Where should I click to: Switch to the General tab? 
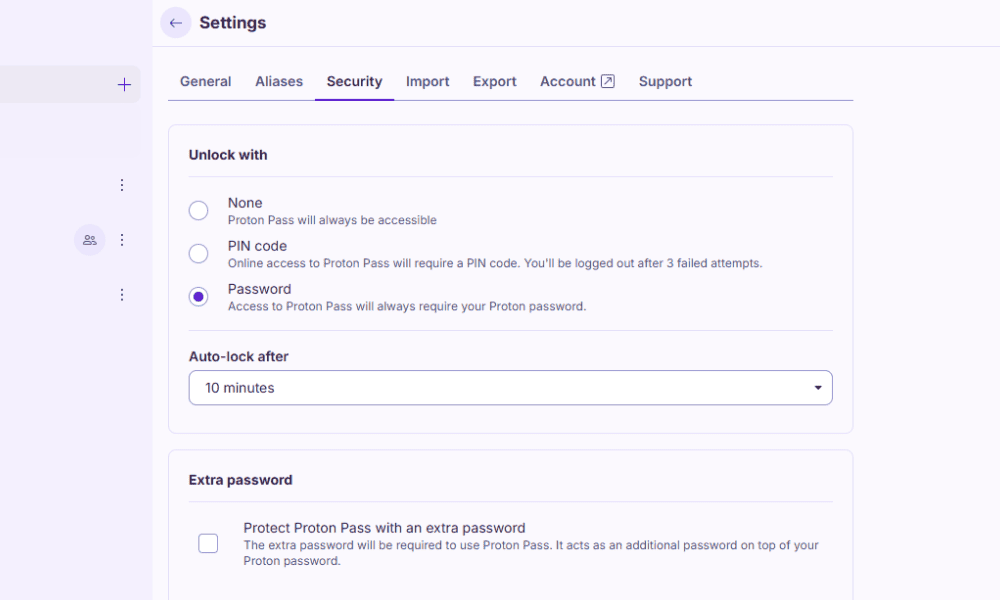pos(205,82)
